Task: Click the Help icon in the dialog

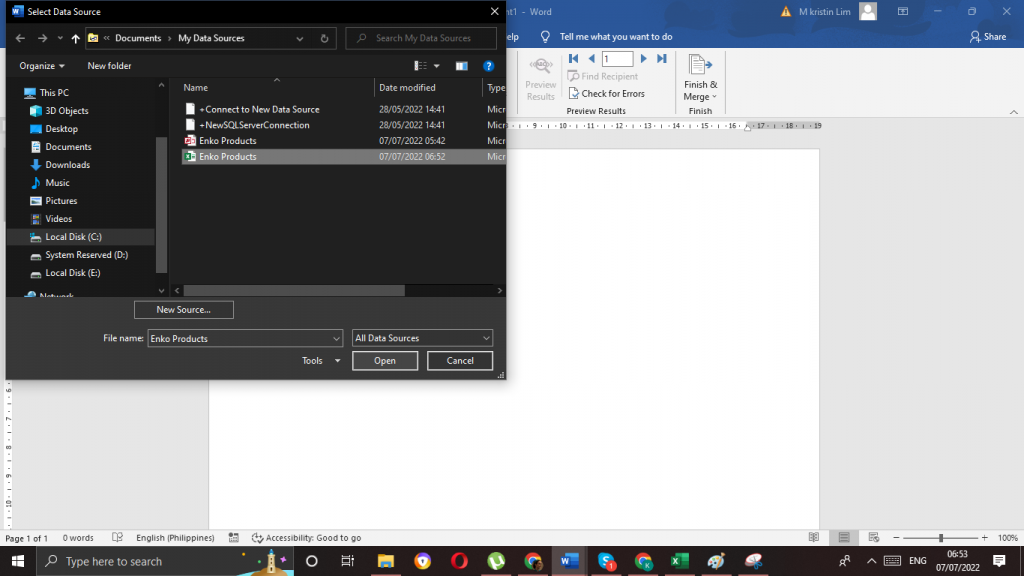Action: click(x=489, y=66)
